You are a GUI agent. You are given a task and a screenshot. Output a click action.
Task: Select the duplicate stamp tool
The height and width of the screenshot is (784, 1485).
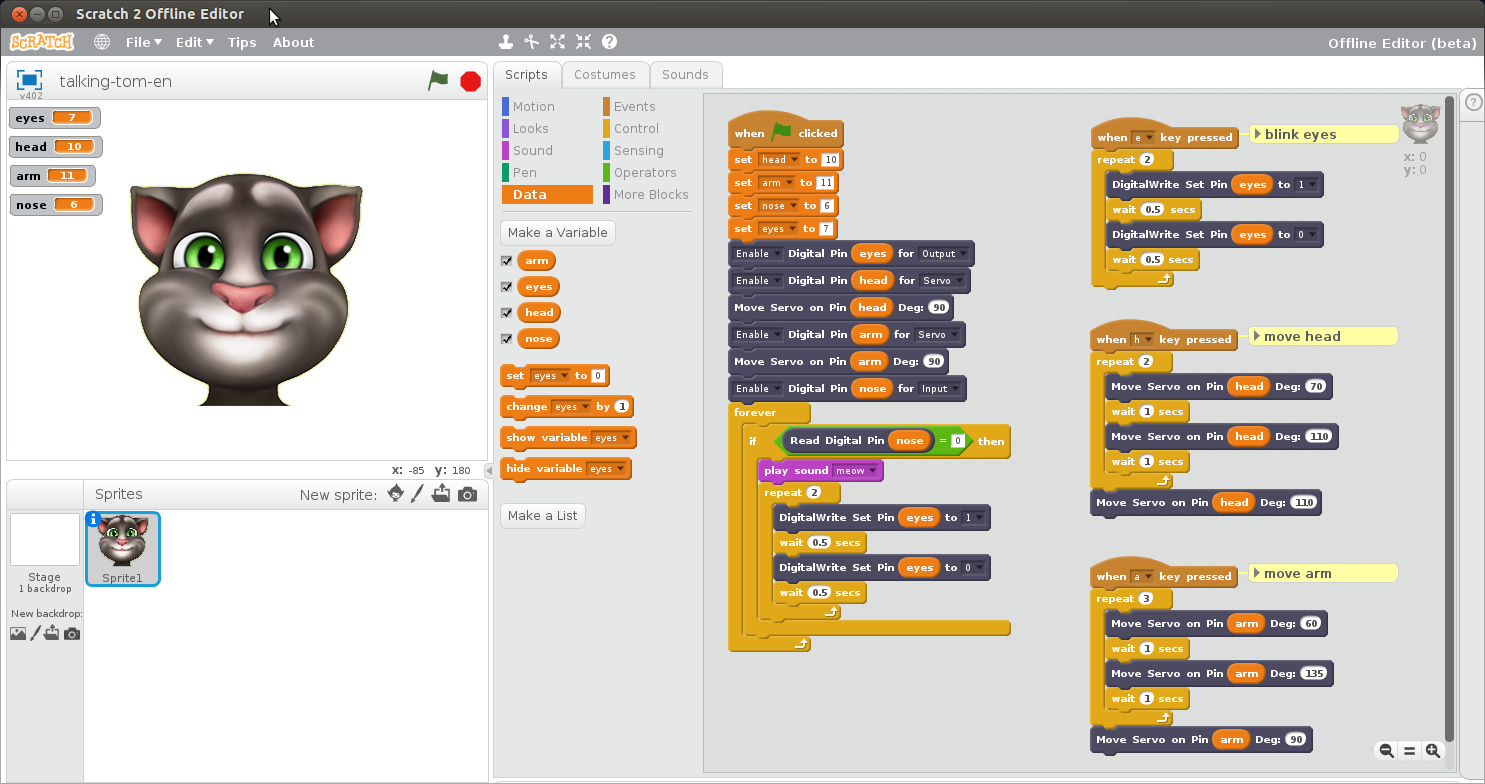506,42
